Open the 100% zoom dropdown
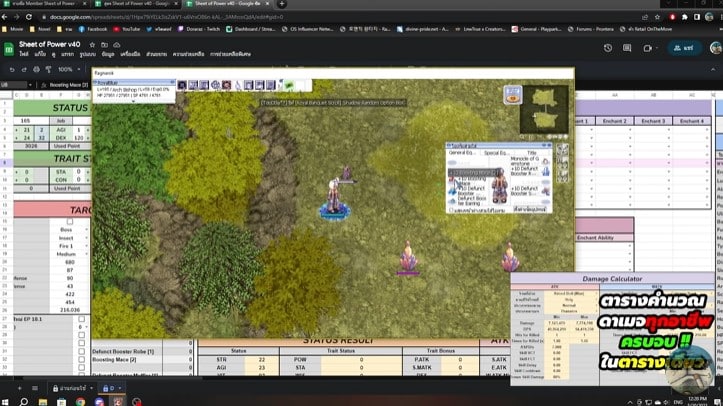Image resolution: width=723 pixels, height=406 pixels. [x=68, y=70]
